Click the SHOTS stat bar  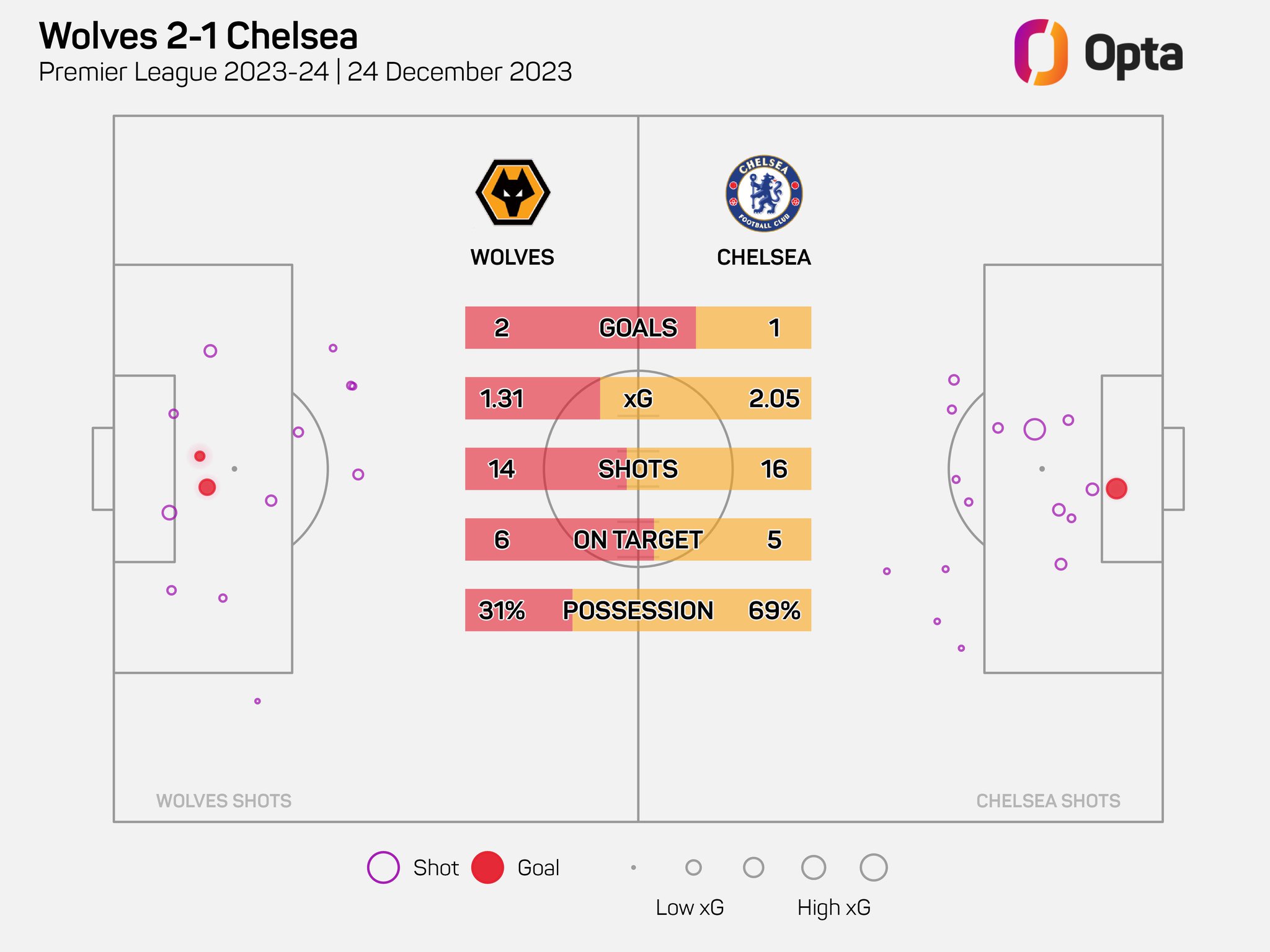(x=637, y=469)
